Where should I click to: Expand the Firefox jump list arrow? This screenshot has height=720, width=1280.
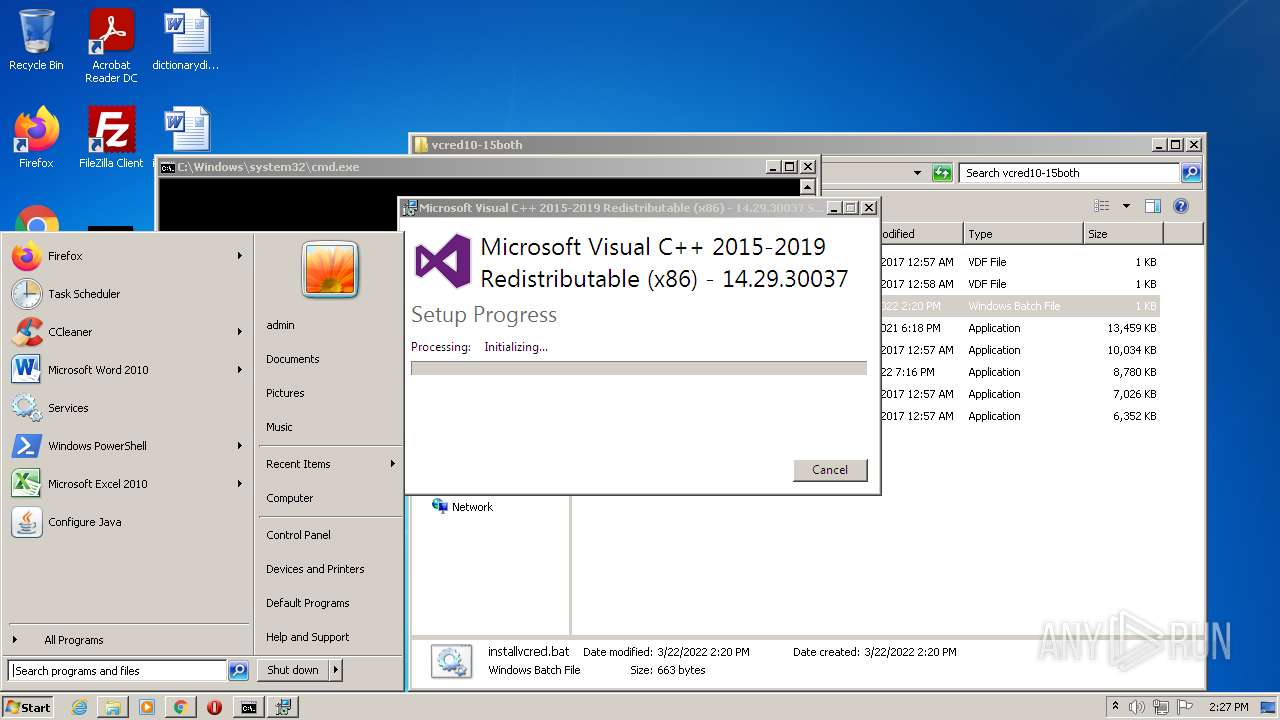[240, 256]
